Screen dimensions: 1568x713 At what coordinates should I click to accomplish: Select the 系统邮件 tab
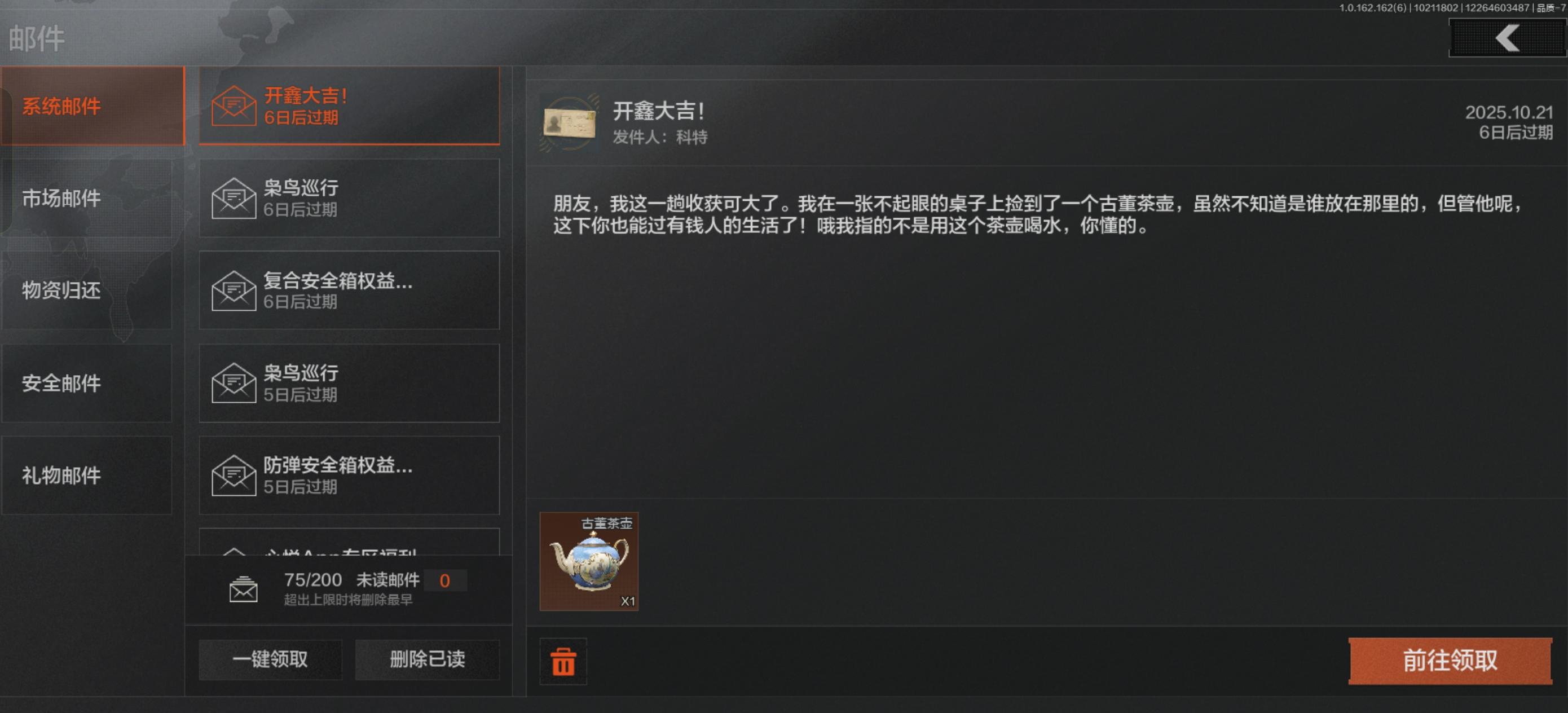[x=93, y=106]
